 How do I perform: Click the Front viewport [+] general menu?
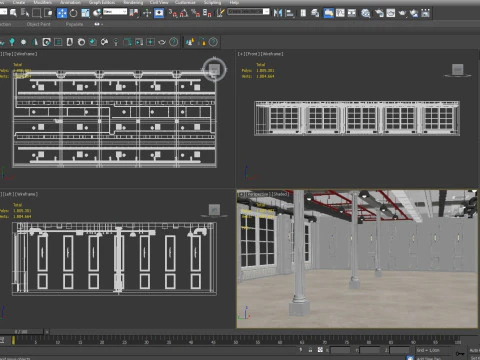[x=241, y=54]
